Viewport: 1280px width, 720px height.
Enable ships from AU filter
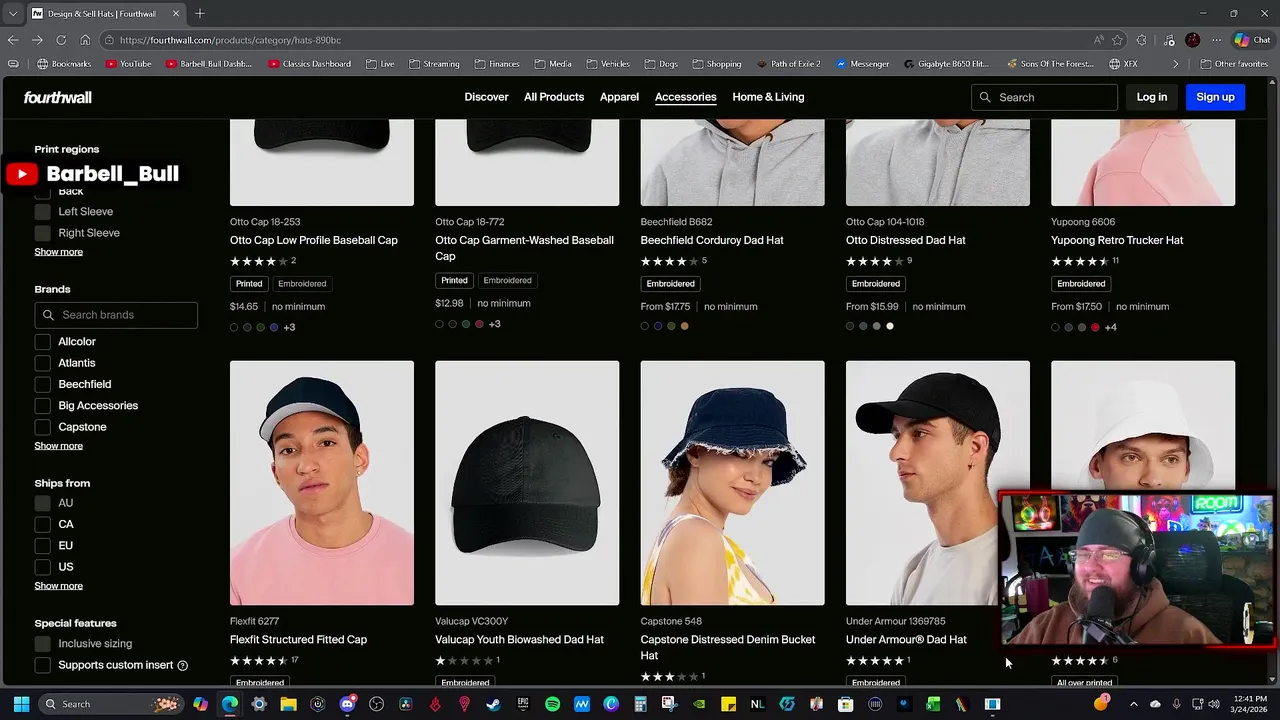click(x=42, y=503)
